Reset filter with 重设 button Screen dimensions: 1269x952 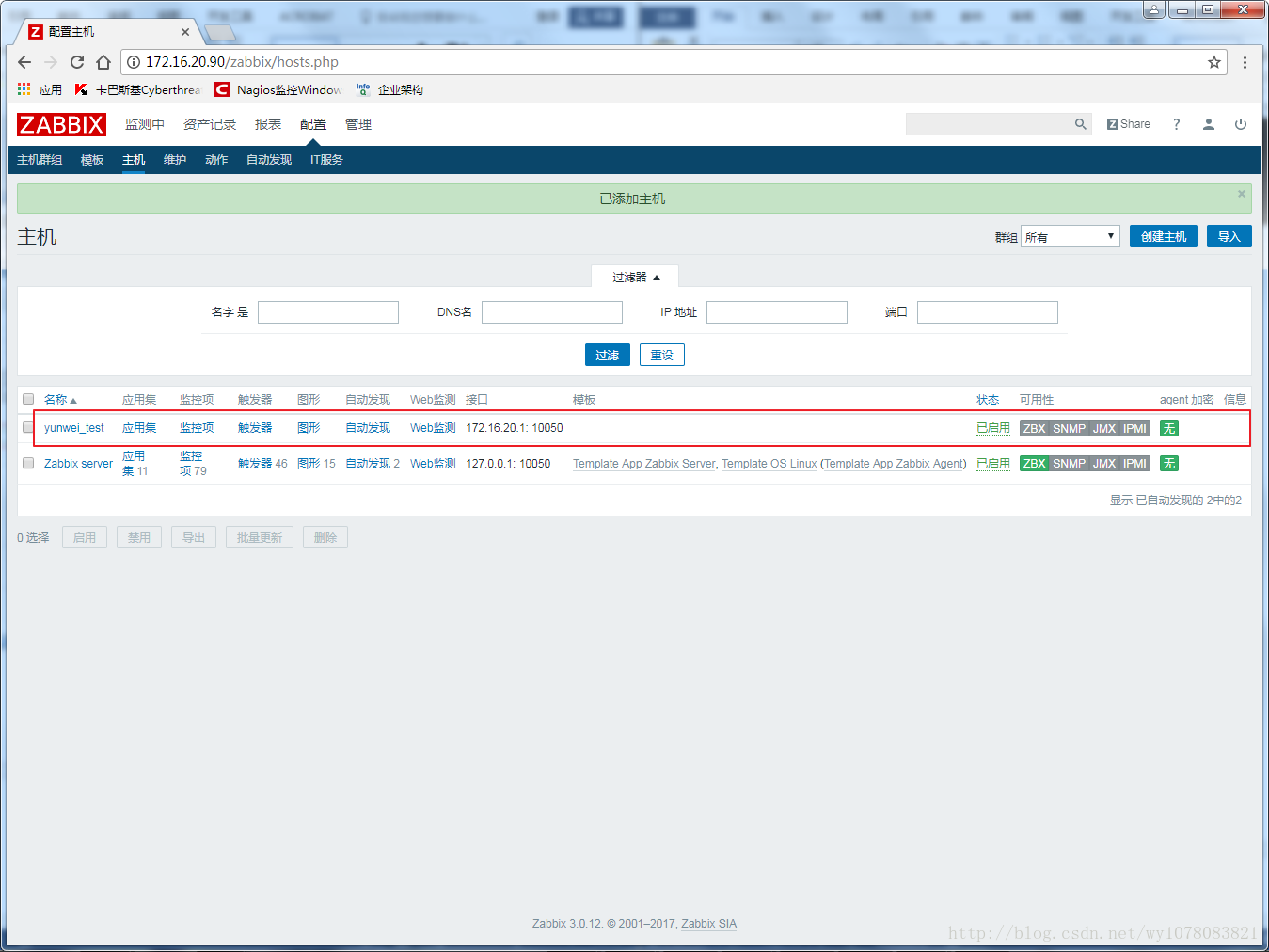662,355
